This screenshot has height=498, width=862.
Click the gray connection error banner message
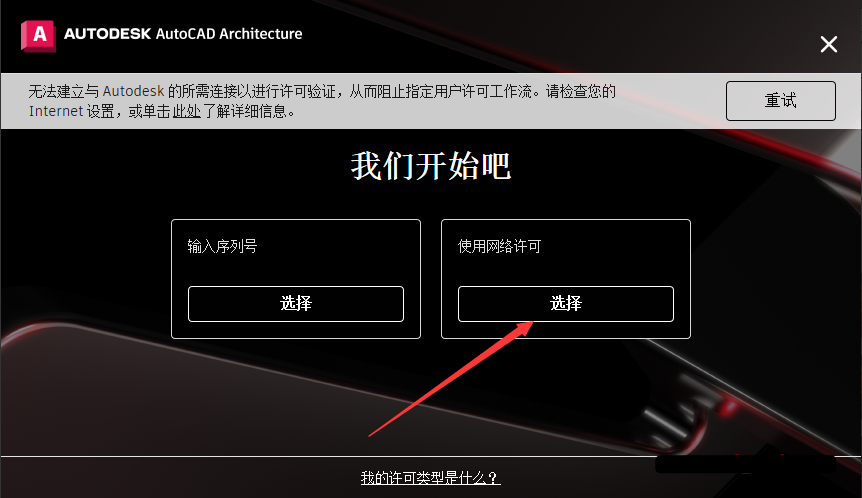[322, 101]
